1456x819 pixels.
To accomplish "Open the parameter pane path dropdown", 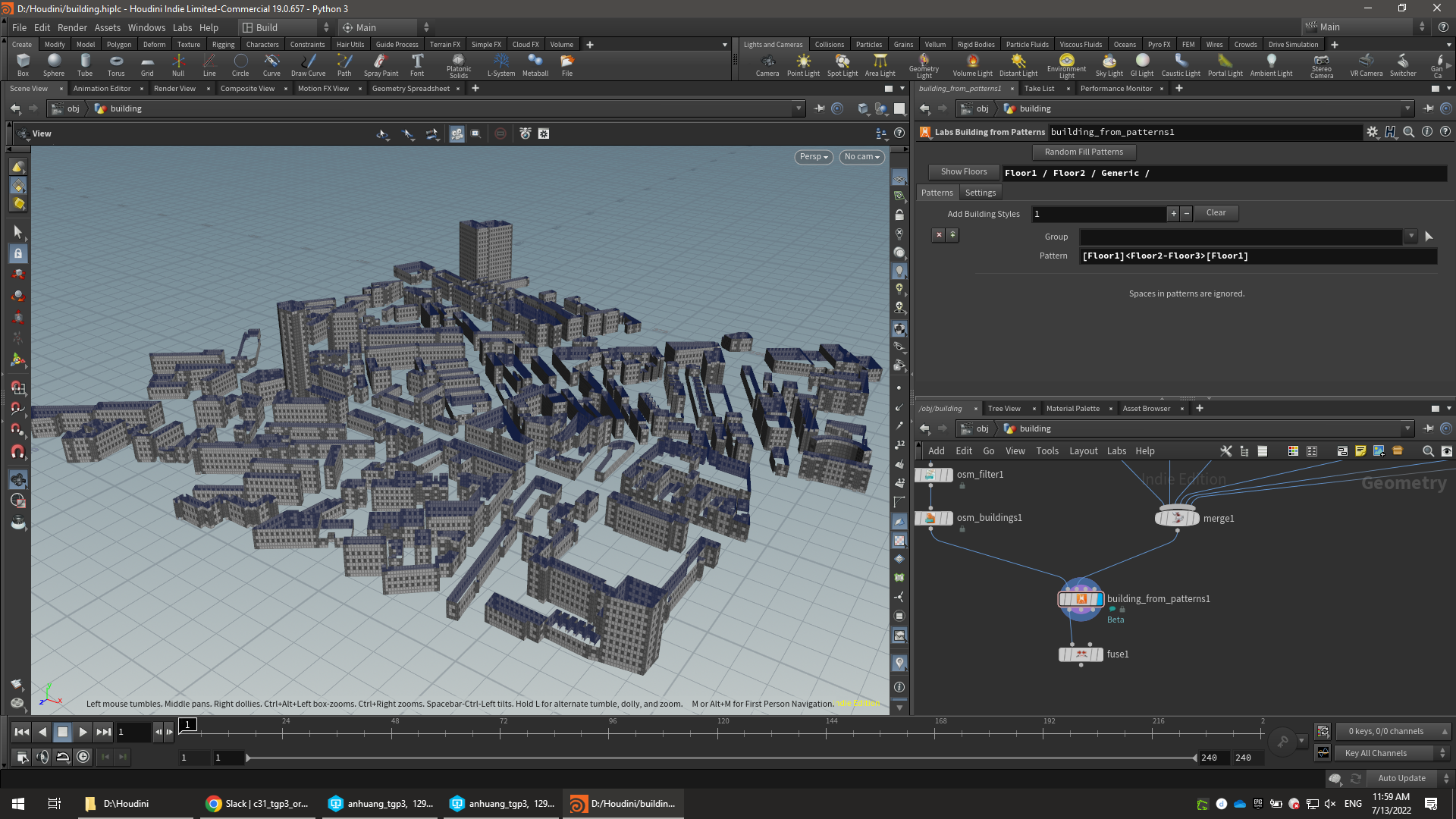I will (1408, 108).
